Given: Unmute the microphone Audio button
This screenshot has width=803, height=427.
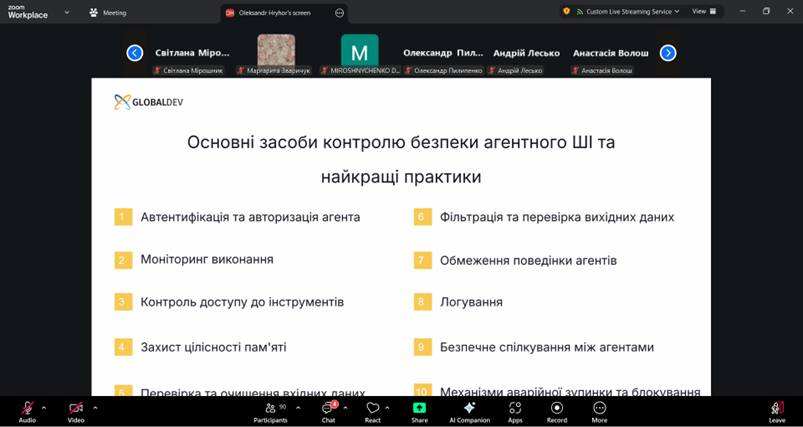Looking at the screenshot, I should point(27,410).
